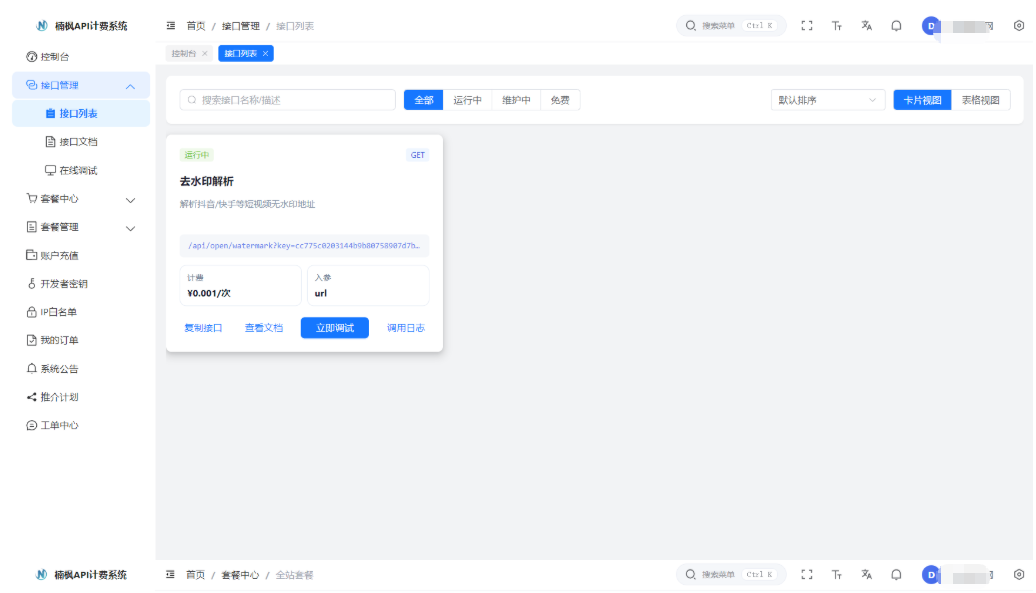1036x593 pixels.
Task: Open 接口文档 in the sidebar
Action: coord(78,142)
